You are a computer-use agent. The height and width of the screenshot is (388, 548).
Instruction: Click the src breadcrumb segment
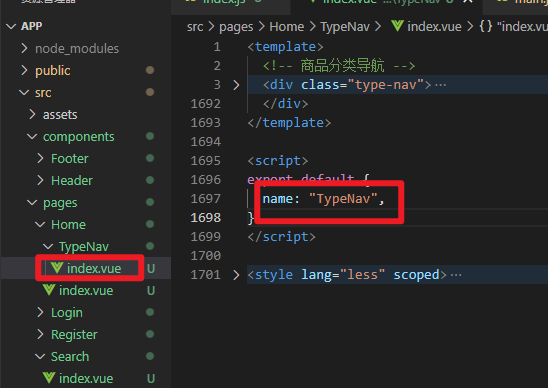(x=195, y=27)
